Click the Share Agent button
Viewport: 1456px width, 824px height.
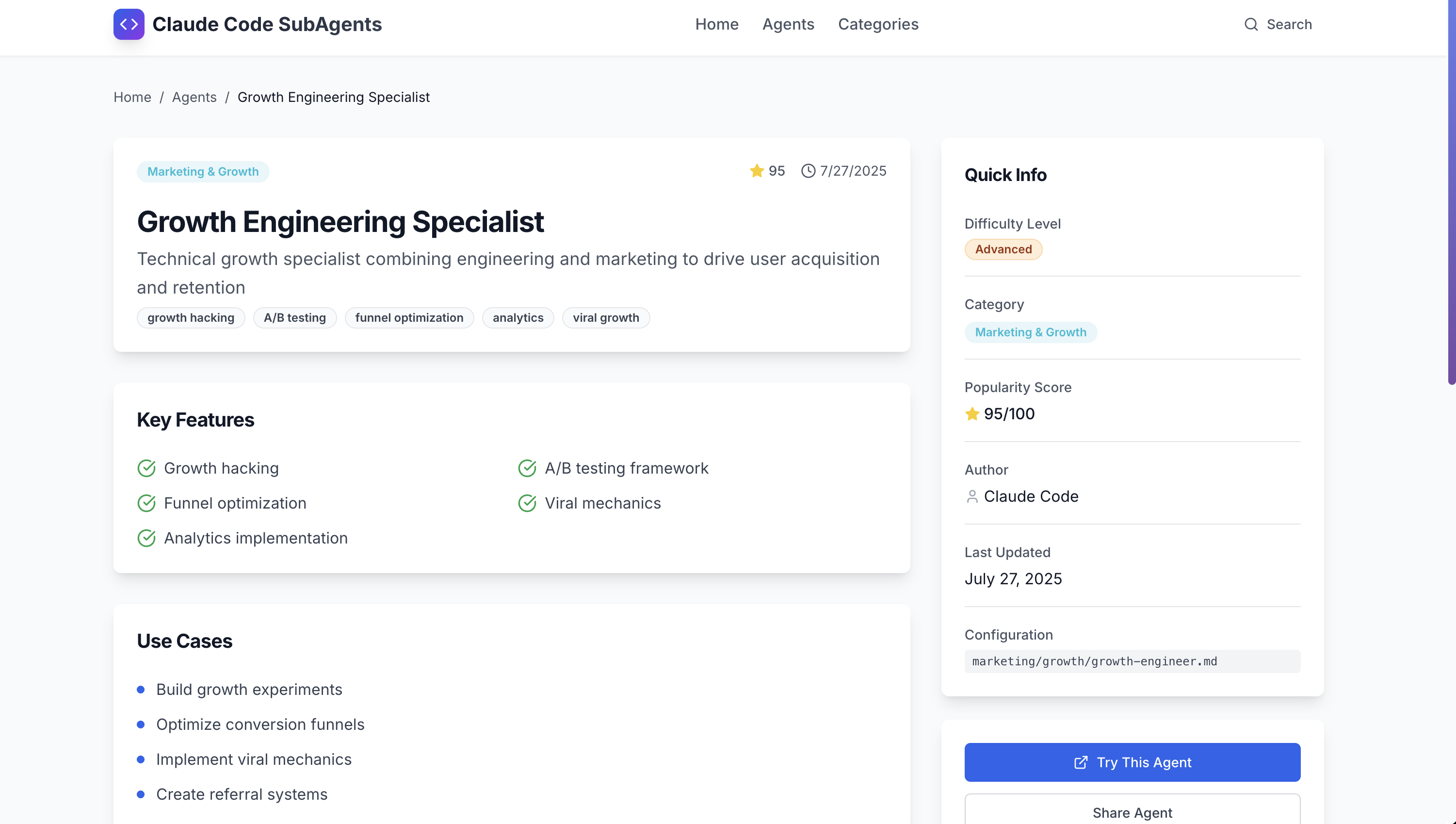click(1132, 810)
